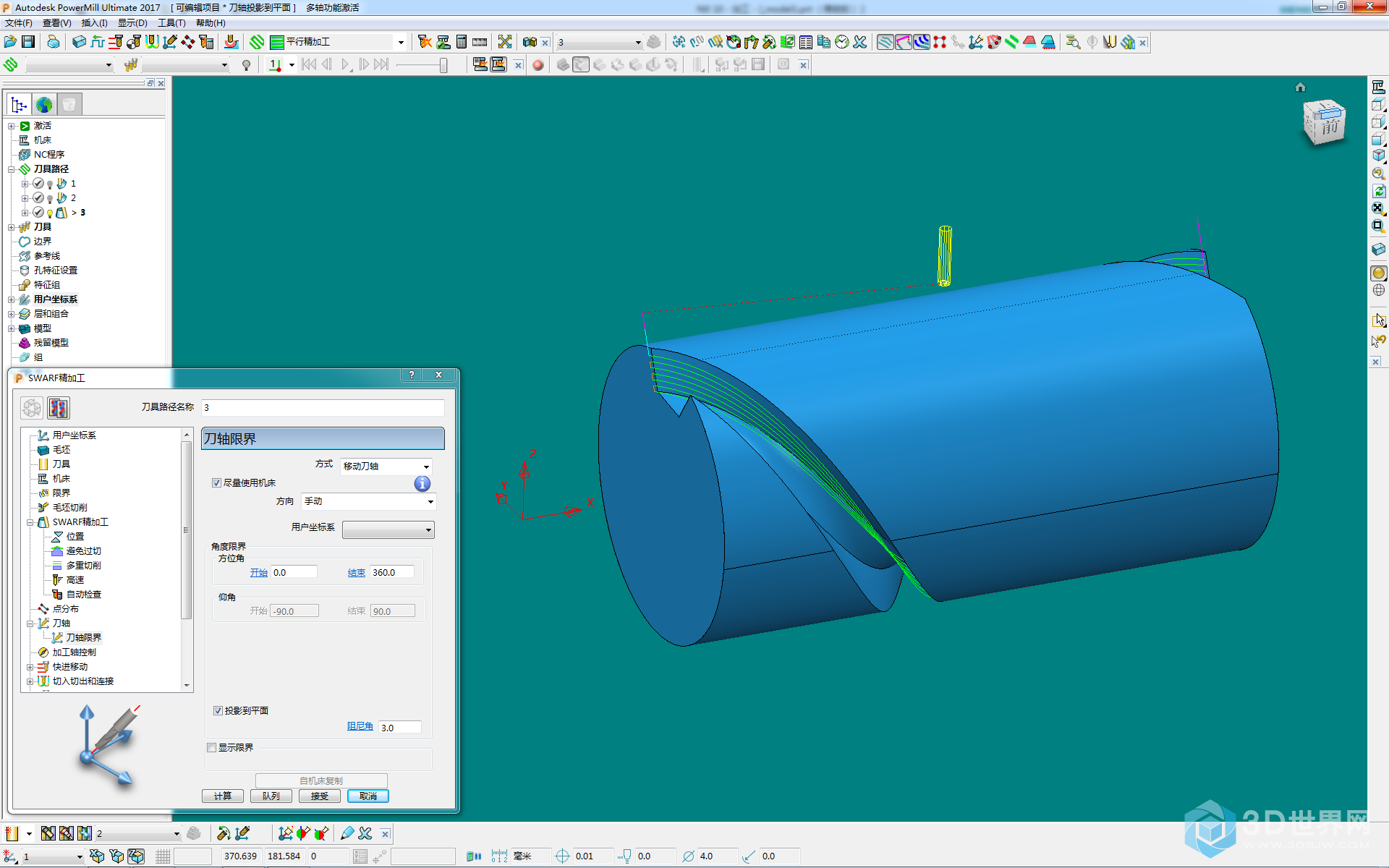Toggle the checkmark status of toolpath 1
1389x868 pixels.
[x=38, y=184]
